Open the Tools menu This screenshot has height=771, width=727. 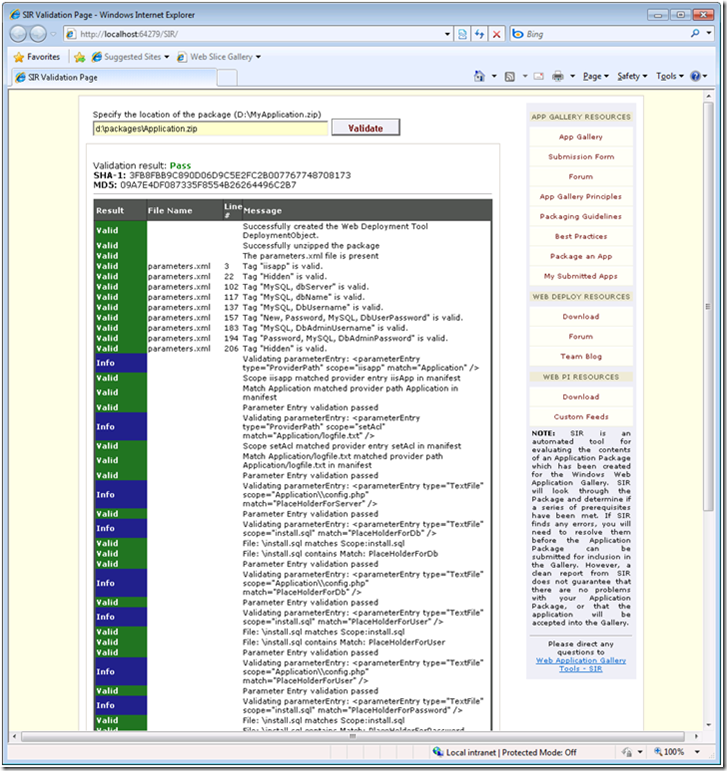(669, 76)
